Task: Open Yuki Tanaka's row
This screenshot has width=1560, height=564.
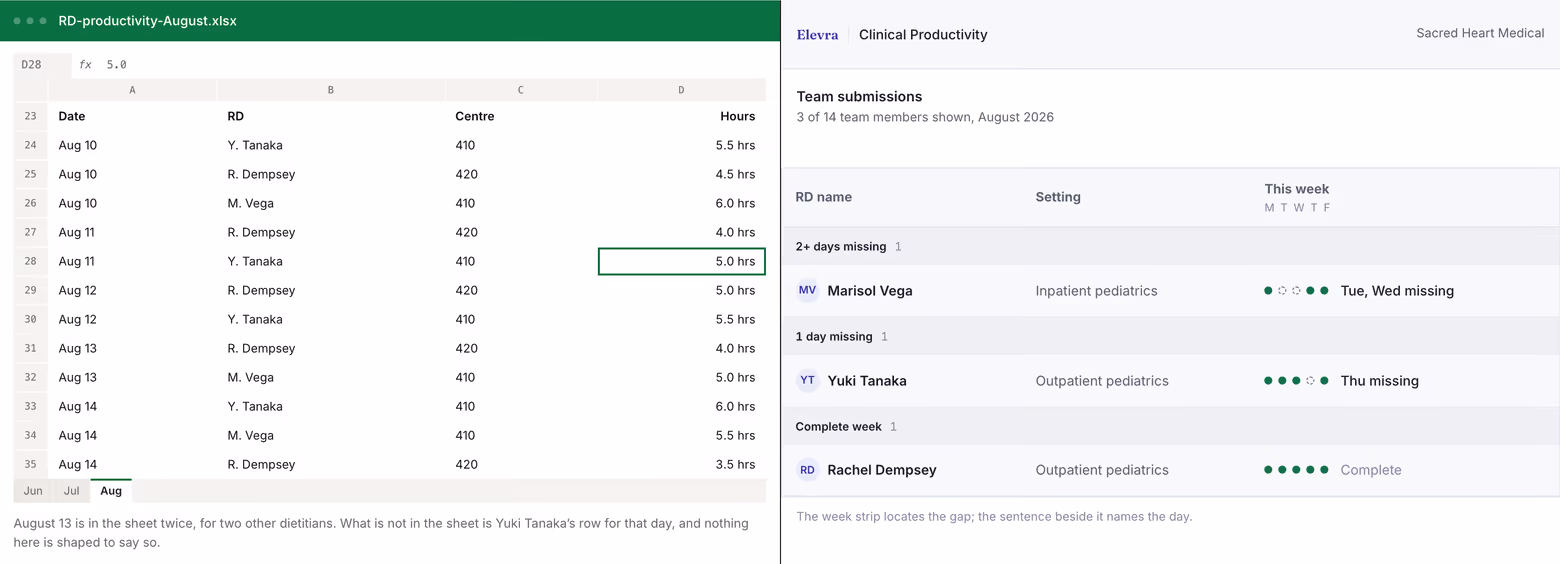Action: [1171, 381]
